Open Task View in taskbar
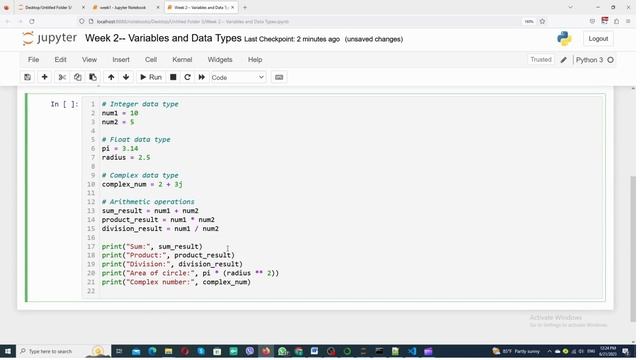Viewport: 640px width, 360px height. [119, 351]
